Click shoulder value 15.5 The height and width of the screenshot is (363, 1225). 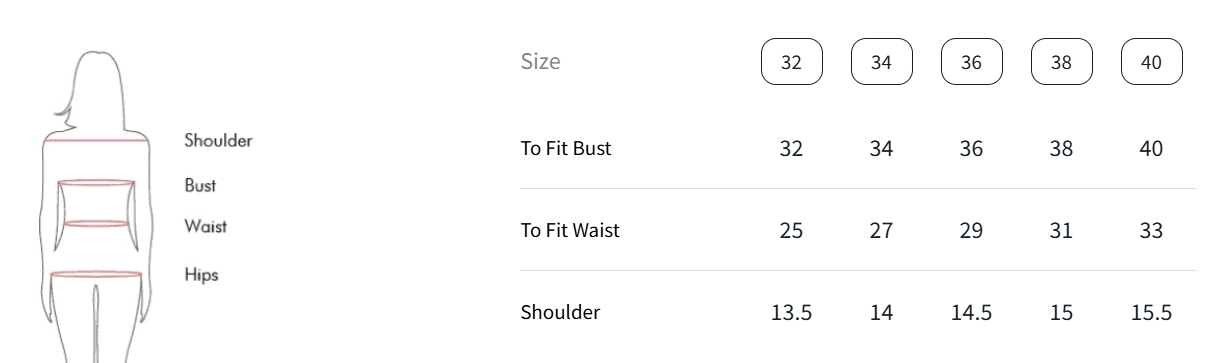1151,312
